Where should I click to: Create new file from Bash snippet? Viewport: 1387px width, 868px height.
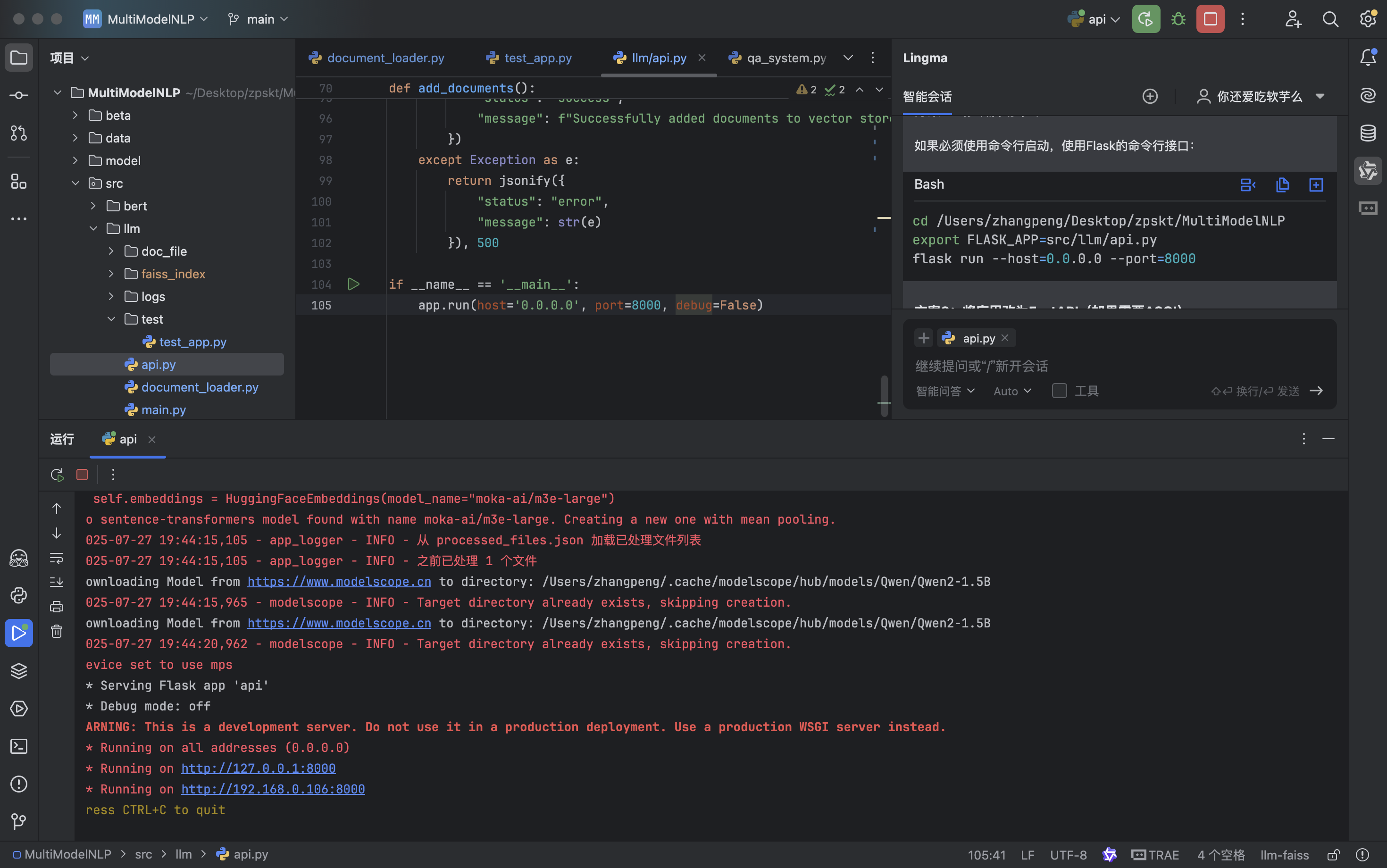[x=1316, y=185]
